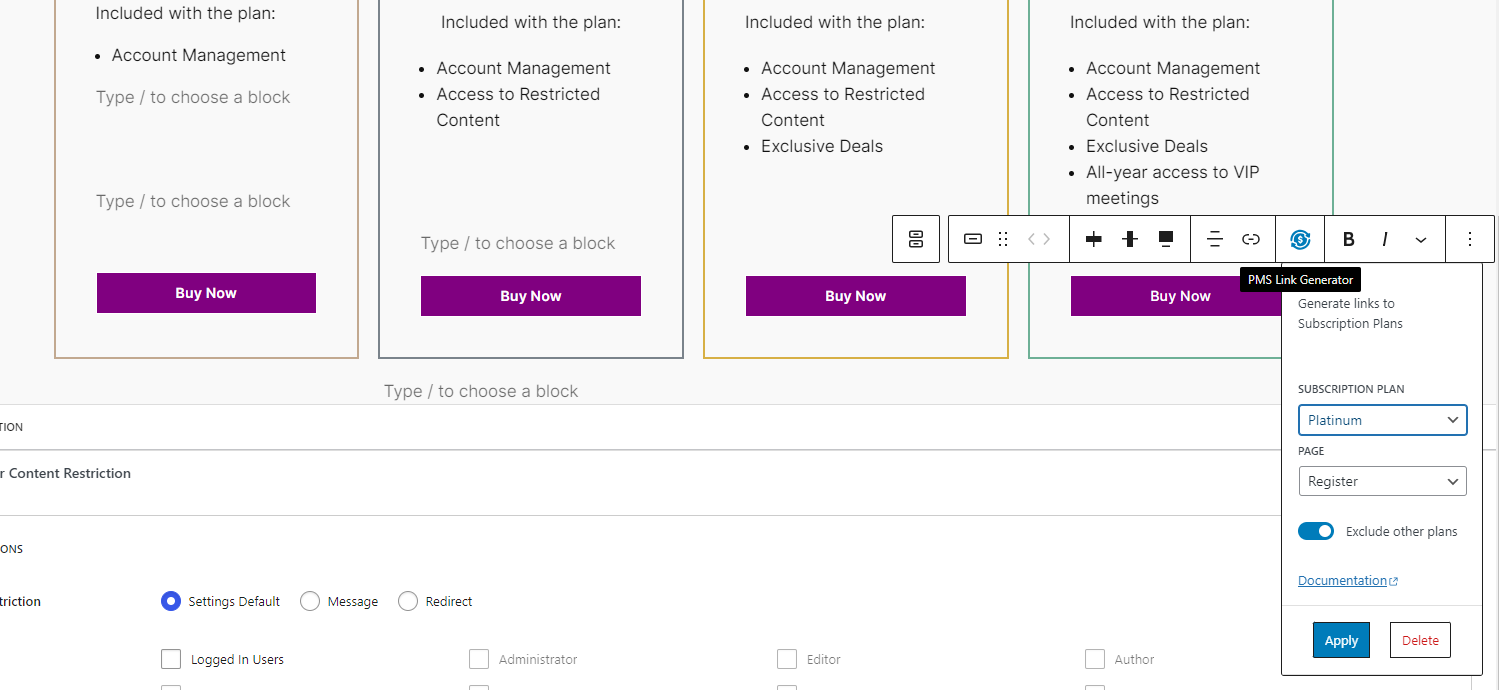This screenshot has height=690, width=1499.
Task: Toggle italic formatting
Action: coord(1385,239)
